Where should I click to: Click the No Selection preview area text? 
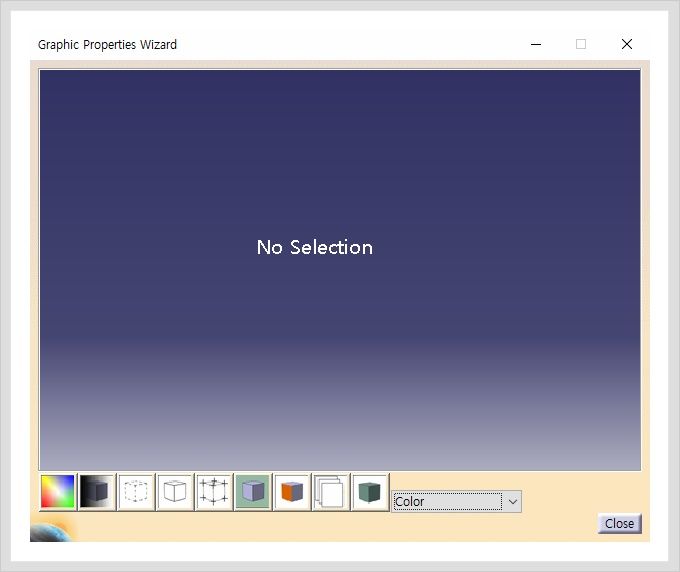(315, 247)
